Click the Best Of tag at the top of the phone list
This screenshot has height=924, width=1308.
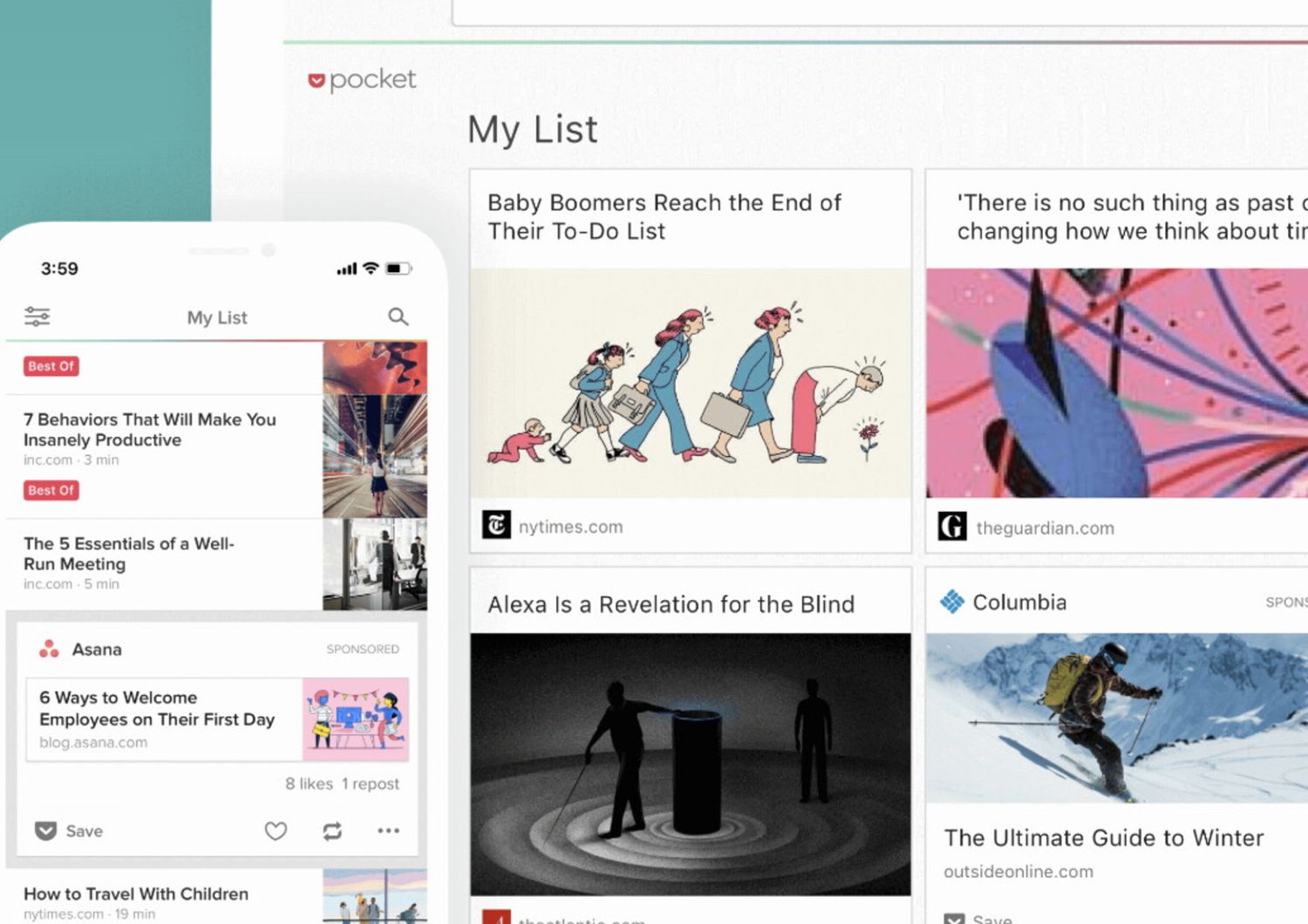(51, 366)
